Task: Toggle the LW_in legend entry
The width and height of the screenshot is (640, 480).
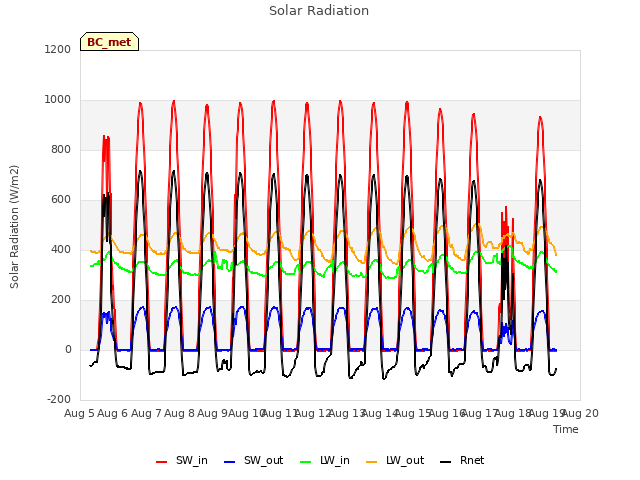Action: [x=325, y=460]
